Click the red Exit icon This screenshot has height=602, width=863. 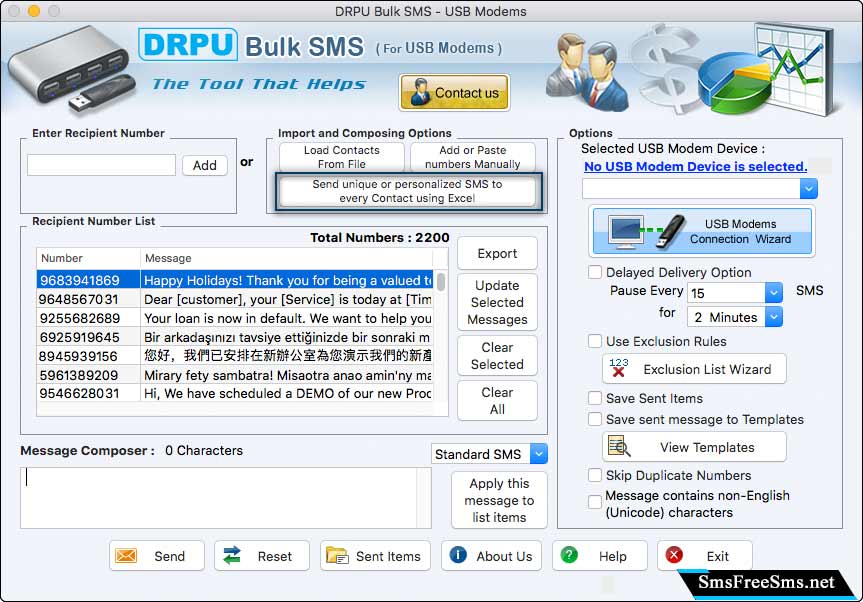675,556
